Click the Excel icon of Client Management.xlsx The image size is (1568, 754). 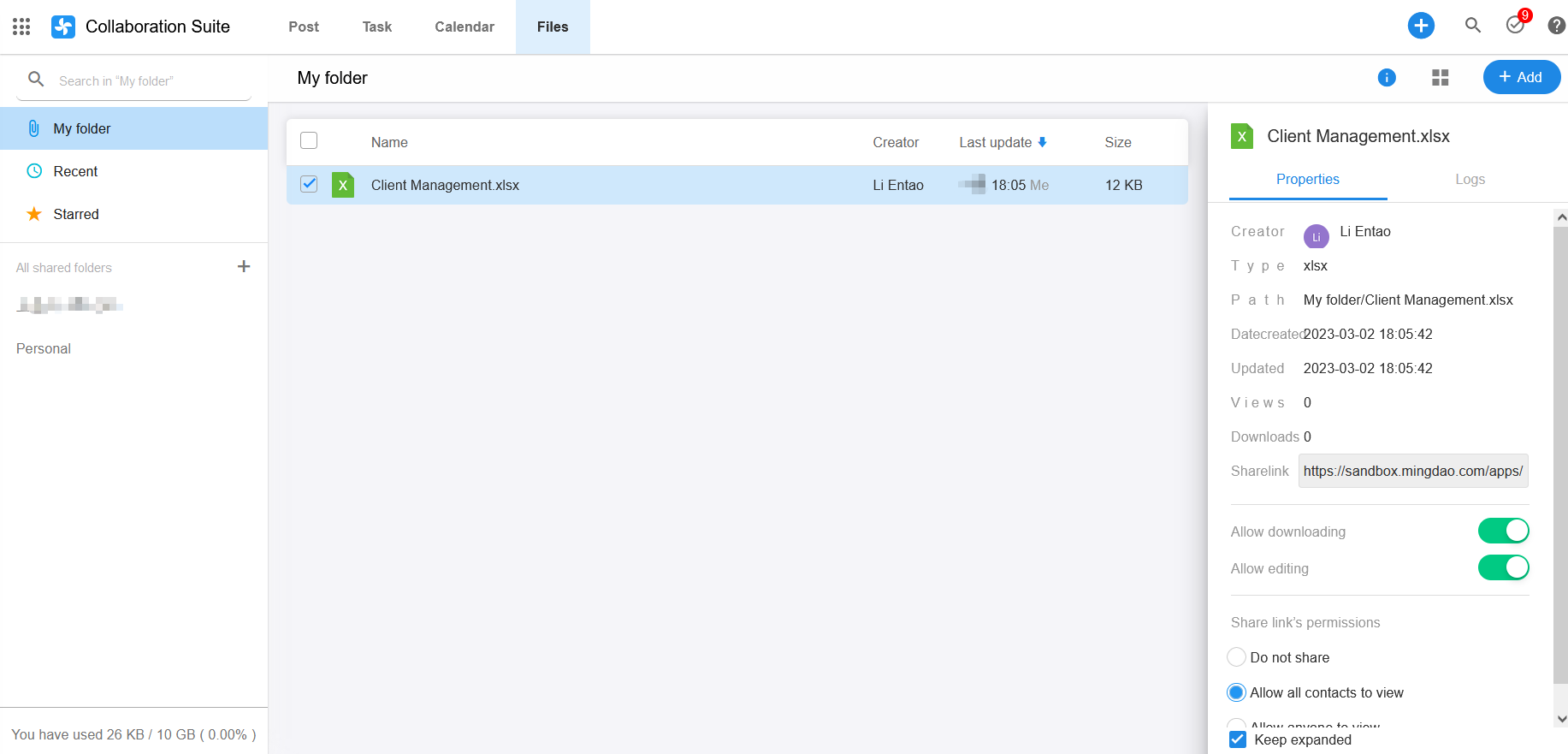(343, 185)
